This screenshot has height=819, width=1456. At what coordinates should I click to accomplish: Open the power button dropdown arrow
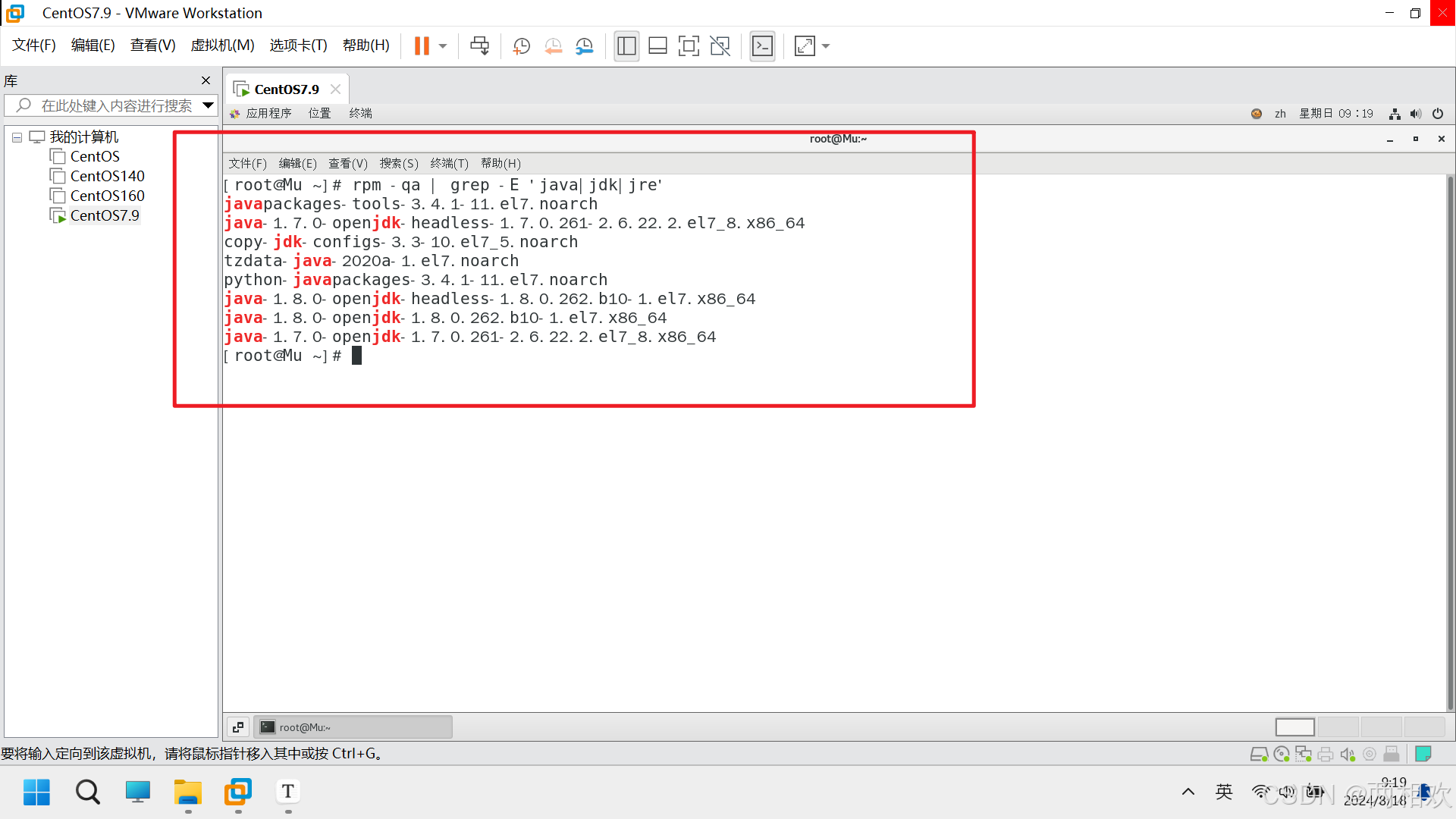(443, 46)
